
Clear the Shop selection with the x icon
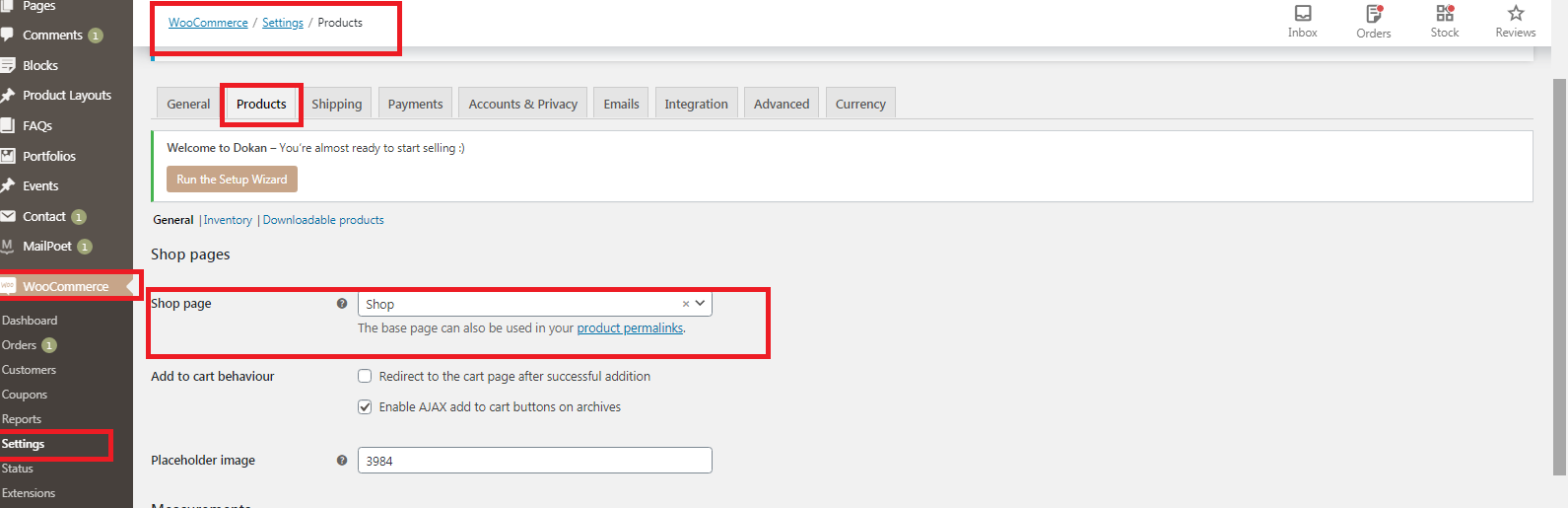tap(686, 304)
